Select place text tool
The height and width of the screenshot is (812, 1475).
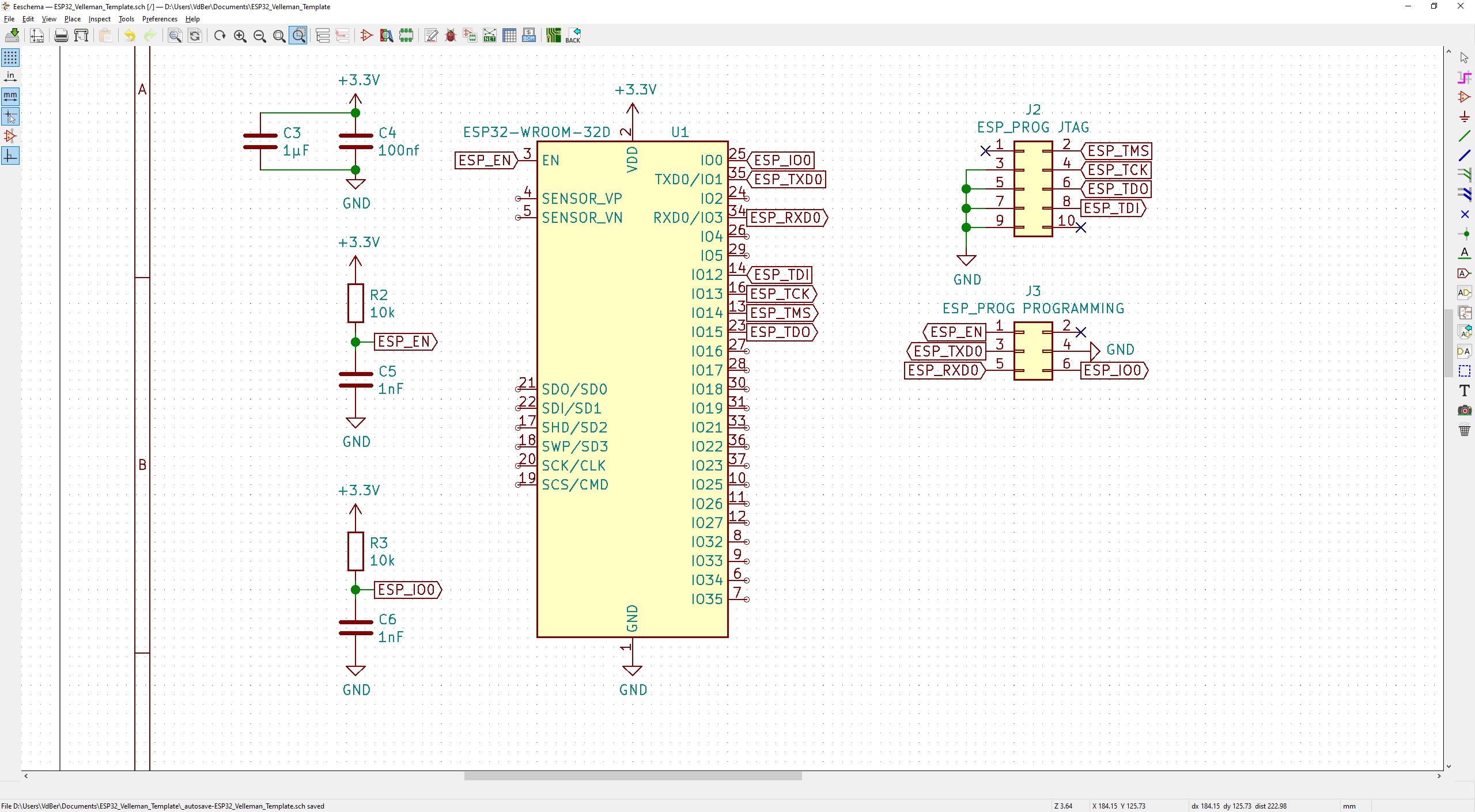point(1464,390)
